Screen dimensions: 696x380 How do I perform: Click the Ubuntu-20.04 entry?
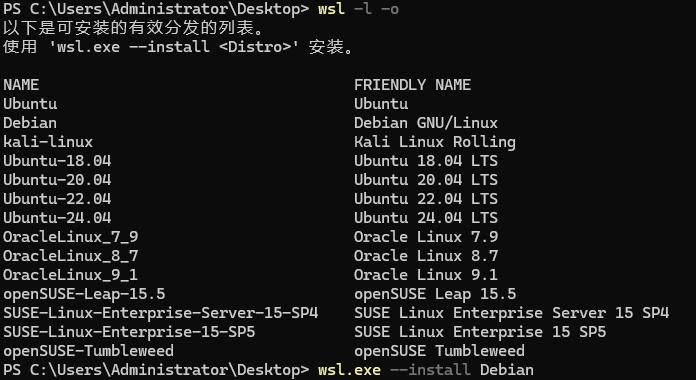[57, 180]
